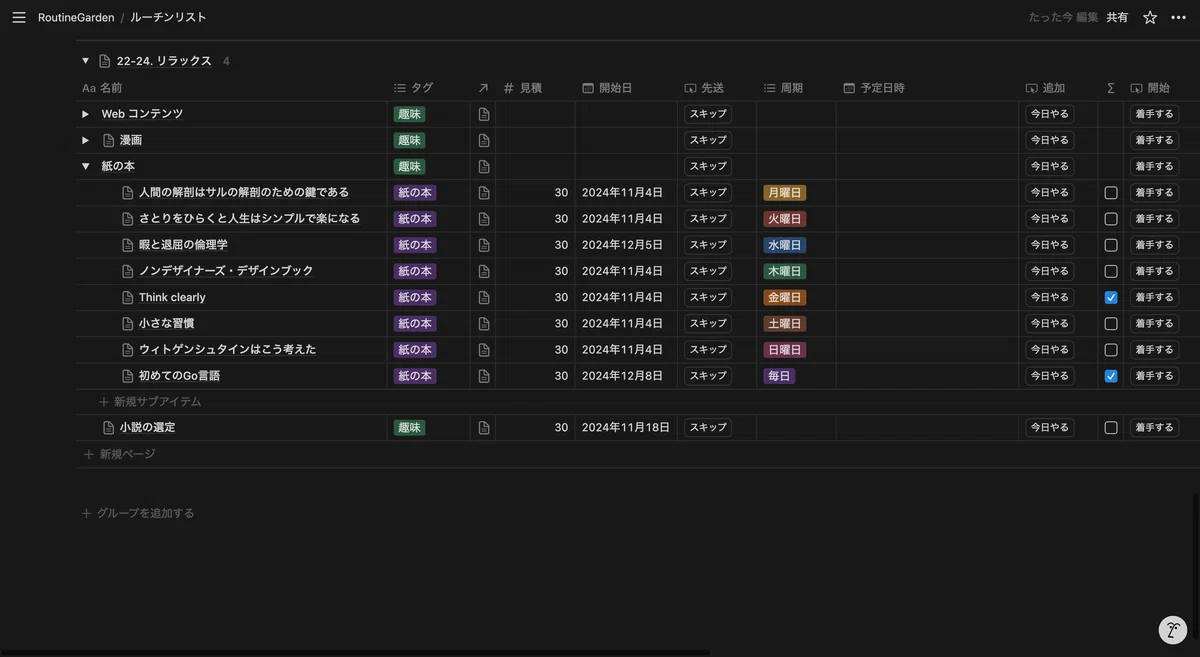This screenshot has height=657, width=1200.
Task: Click the たった今 編集 edit timestamp
Action: coord(1063,17)
